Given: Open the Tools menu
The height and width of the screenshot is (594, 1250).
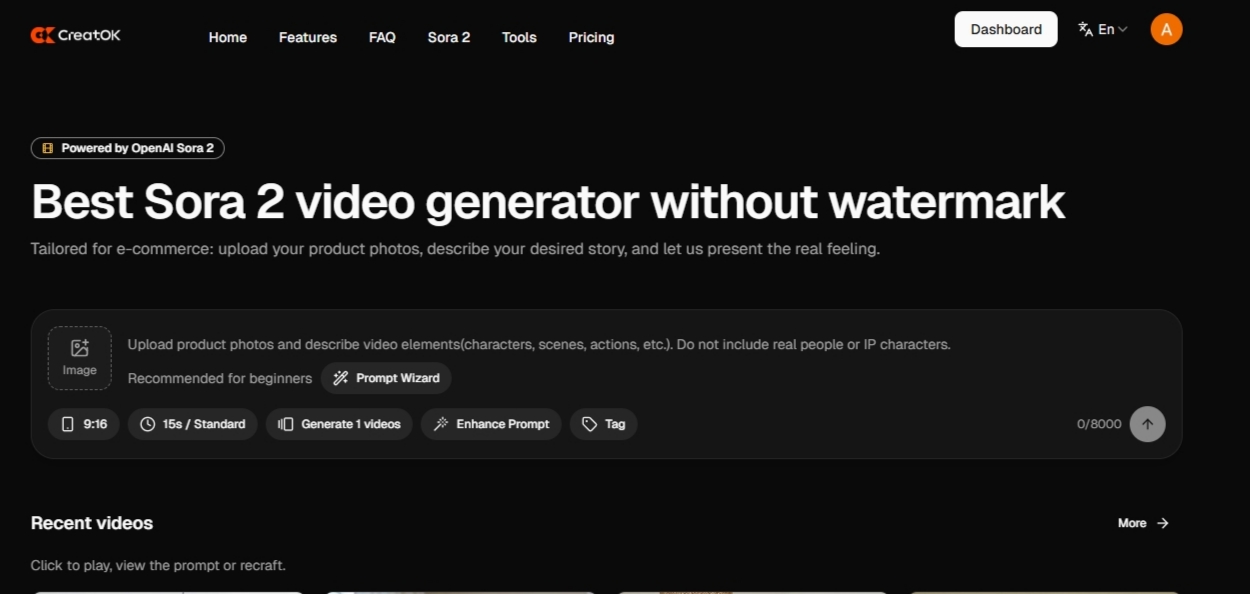Looking at the screenshot, I should 519,37.
